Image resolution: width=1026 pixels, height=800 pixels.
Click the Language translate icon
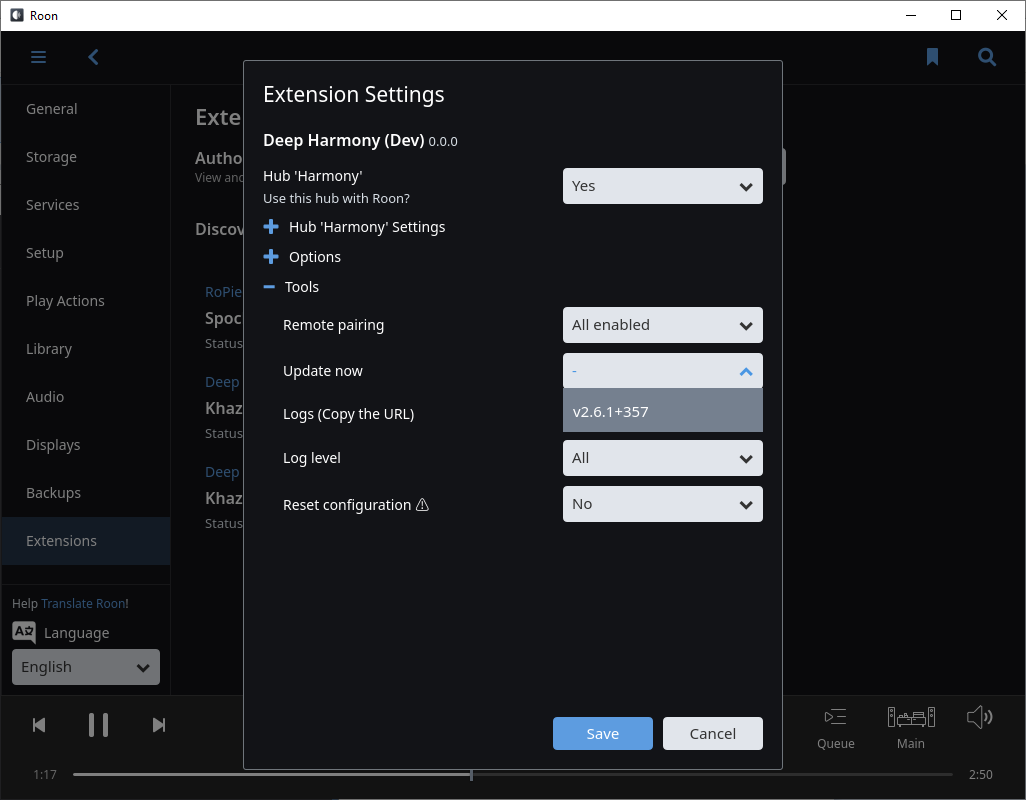[x=24, y=633]
